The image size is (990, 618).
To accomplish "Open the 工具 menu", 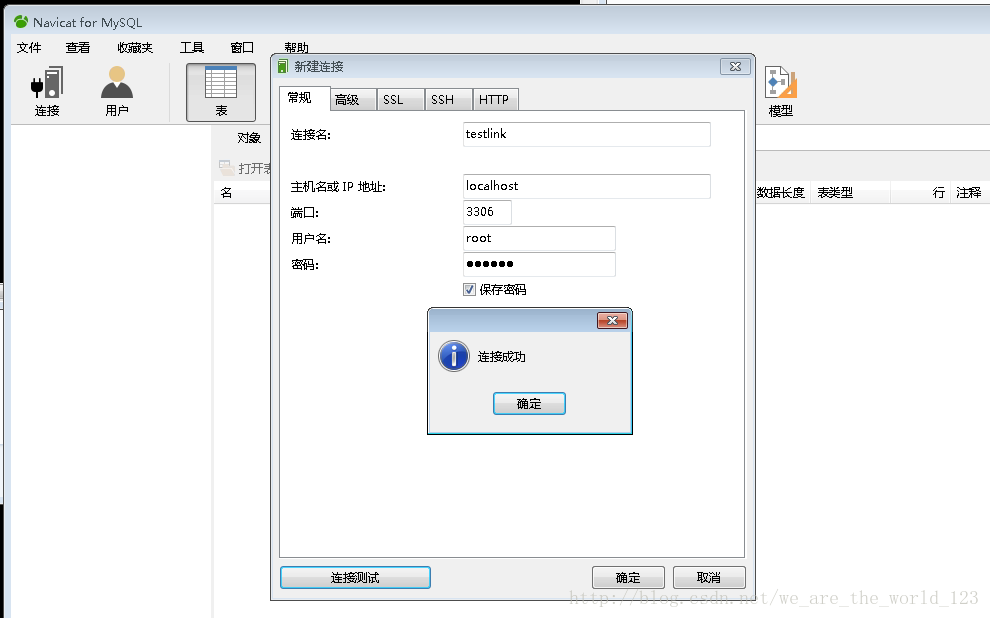I will pyautogui.click(x=192, y=48).
